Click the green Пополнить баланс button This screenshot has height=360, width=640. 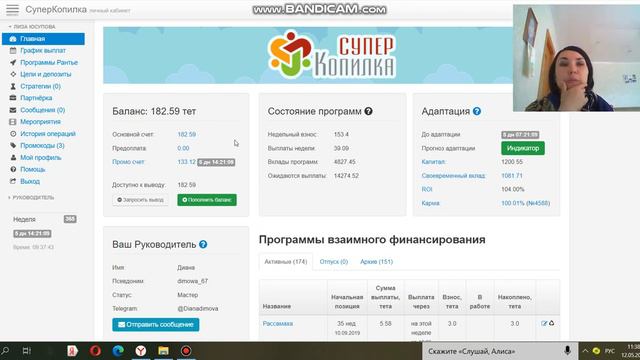coord(207,200)
